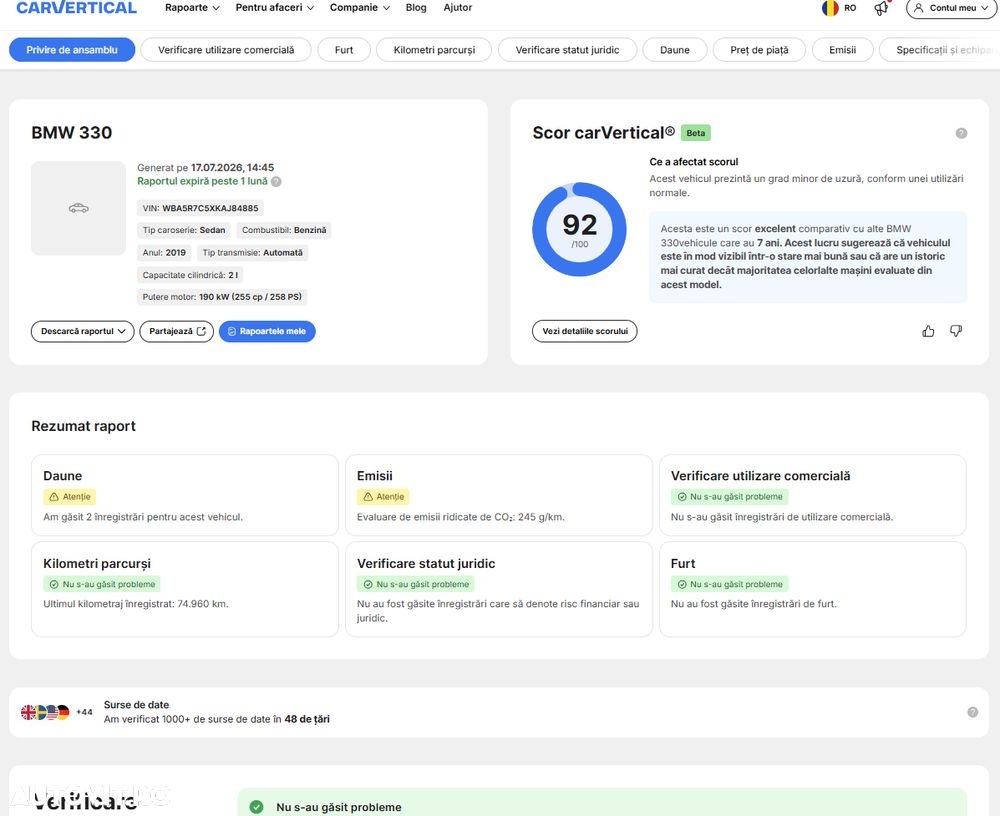1000x816 pixels.
Task: Click the Atenție warning badge under Daune
Action: tap(70, 496)
